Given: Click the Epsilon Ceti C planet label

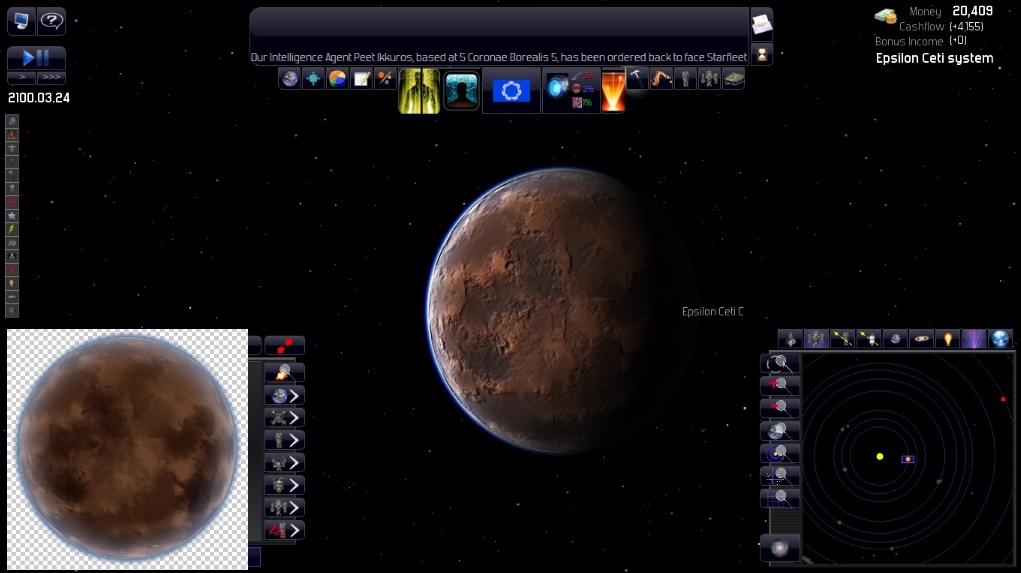Looking at the screenshot, I should [712, 311].
